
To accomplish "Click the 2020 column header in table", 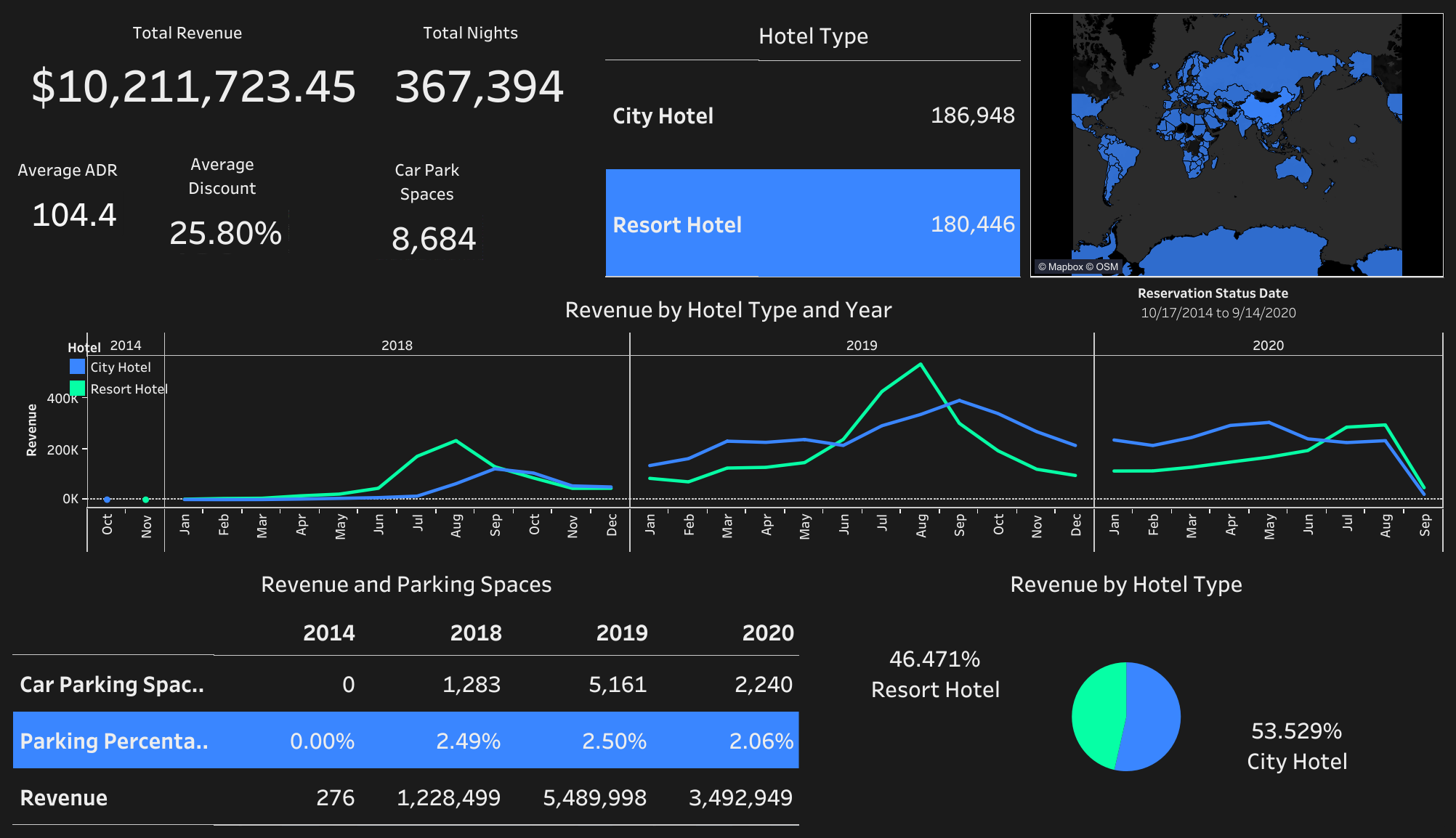I will (x=767, y=632).
